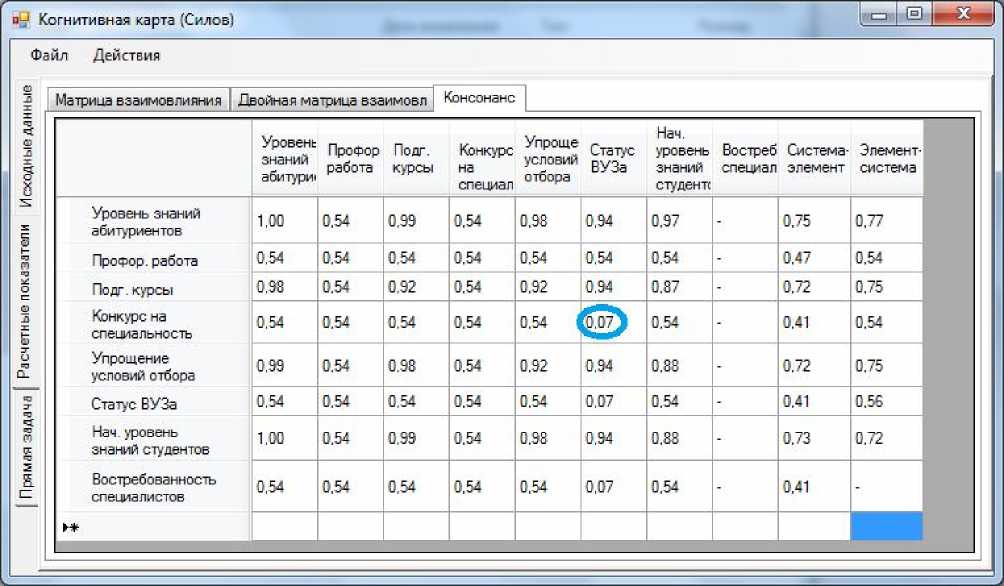Open the Файл menu
Viewport: 1004px width, 586px height.
(49, 55)
